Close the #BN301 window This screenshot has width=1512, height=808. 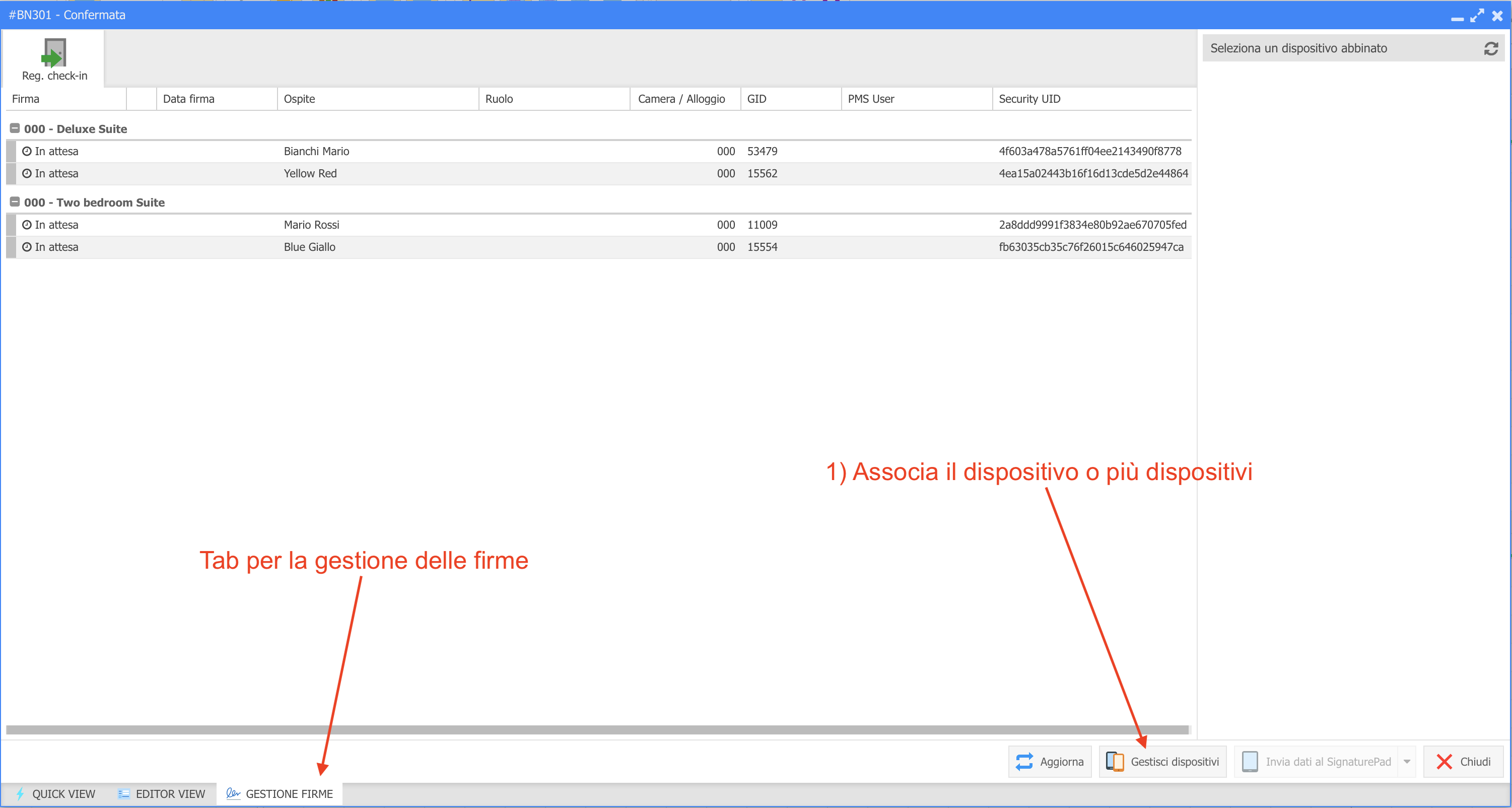click(x=1497, y=15)
